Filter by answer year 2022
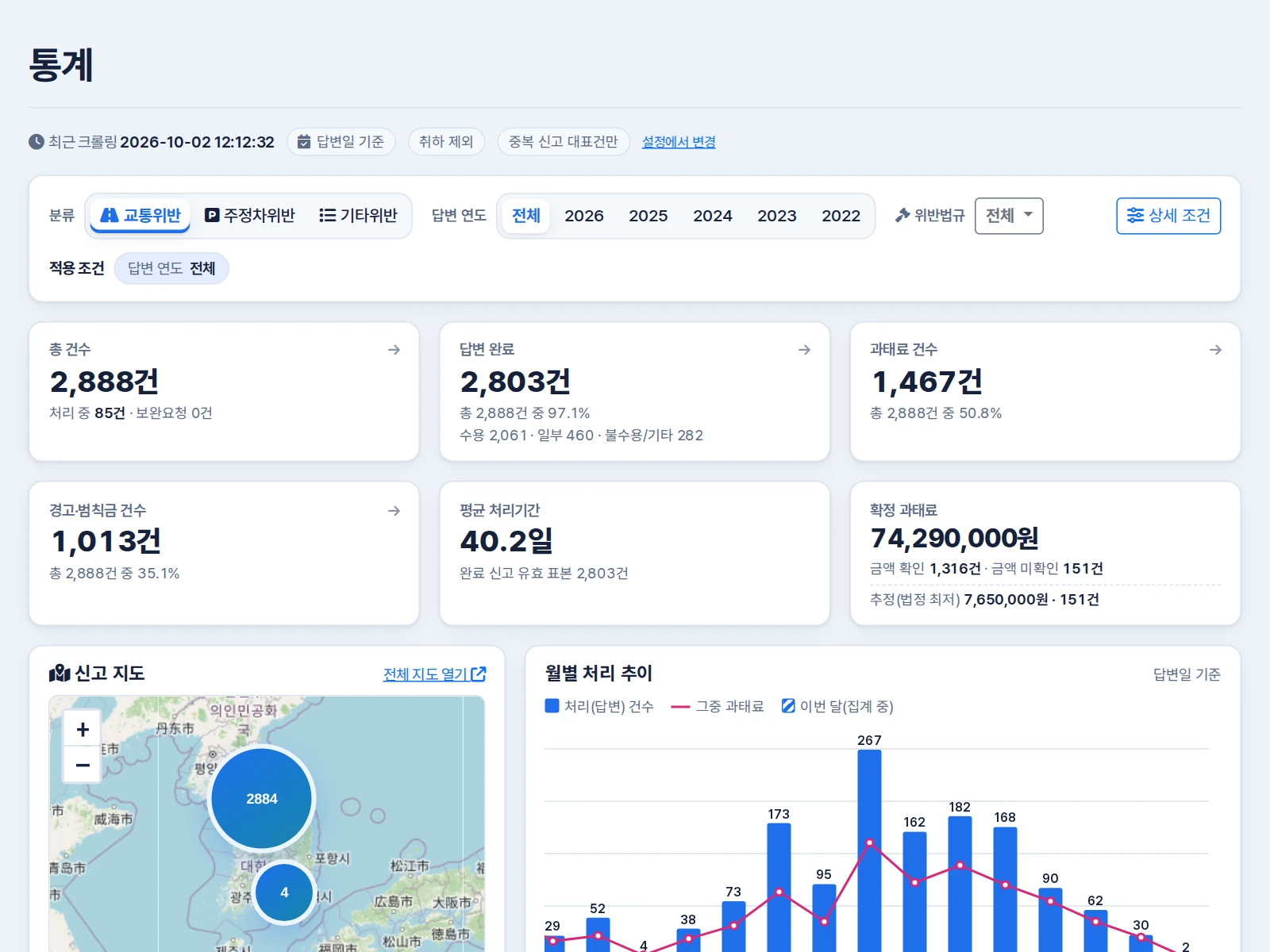The height and width of the screenshot is (952, 1270). point(841,216)
